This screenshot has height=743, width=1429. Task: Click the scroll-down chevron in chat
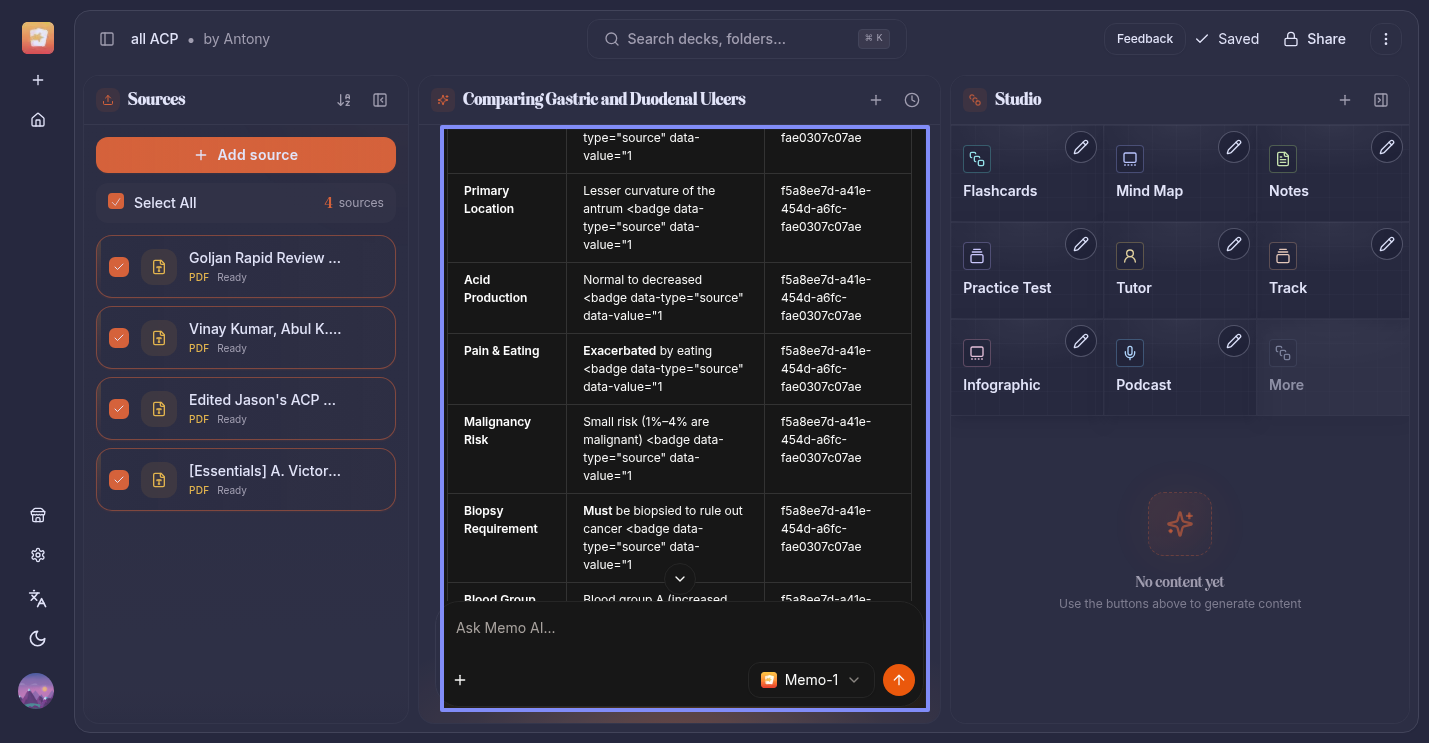680,579
